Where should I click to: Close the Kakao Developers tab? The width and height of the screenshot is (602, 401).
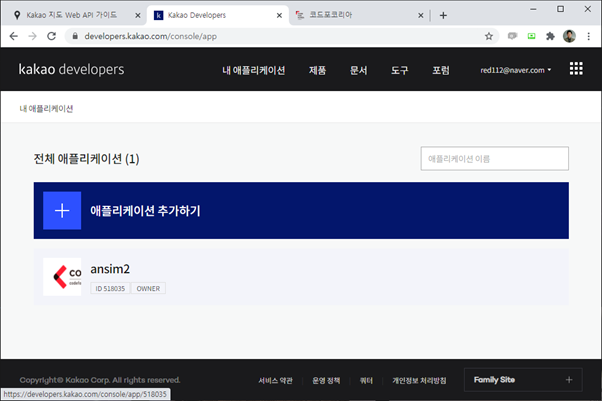(279, 15)
